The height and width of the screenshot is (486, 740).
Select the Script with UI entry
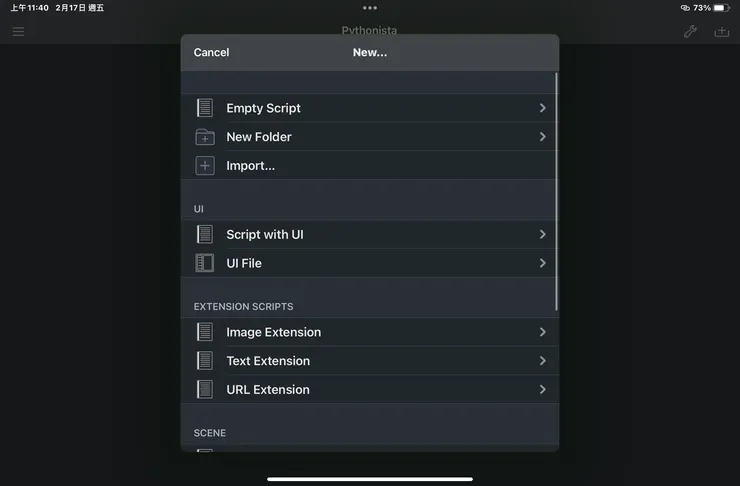(265, 235)
